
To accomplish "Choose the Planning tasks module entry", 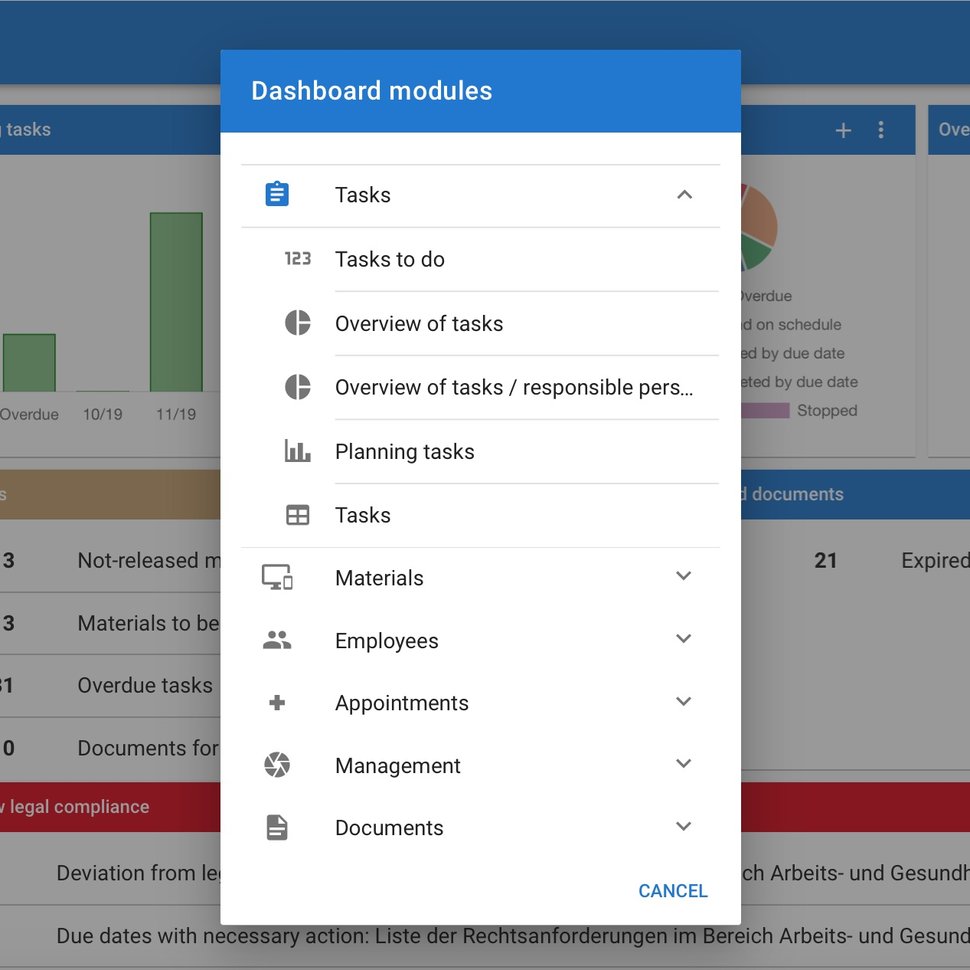I will (x=480, y=452).
